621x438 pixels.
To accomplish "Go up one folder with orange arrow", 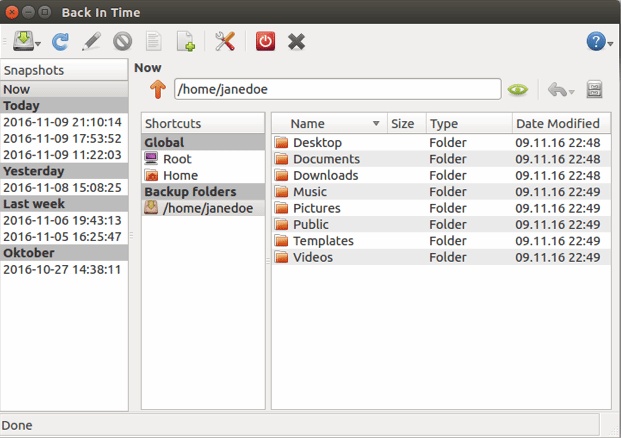I will click(x=156, y=90).
